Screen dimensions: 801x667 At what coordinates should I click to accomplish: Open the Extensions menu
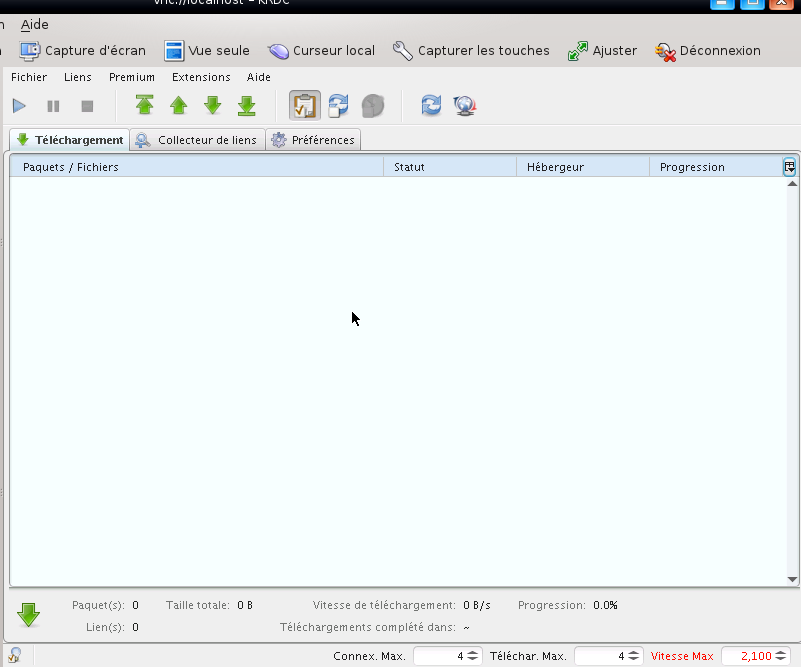coord(201,77)
